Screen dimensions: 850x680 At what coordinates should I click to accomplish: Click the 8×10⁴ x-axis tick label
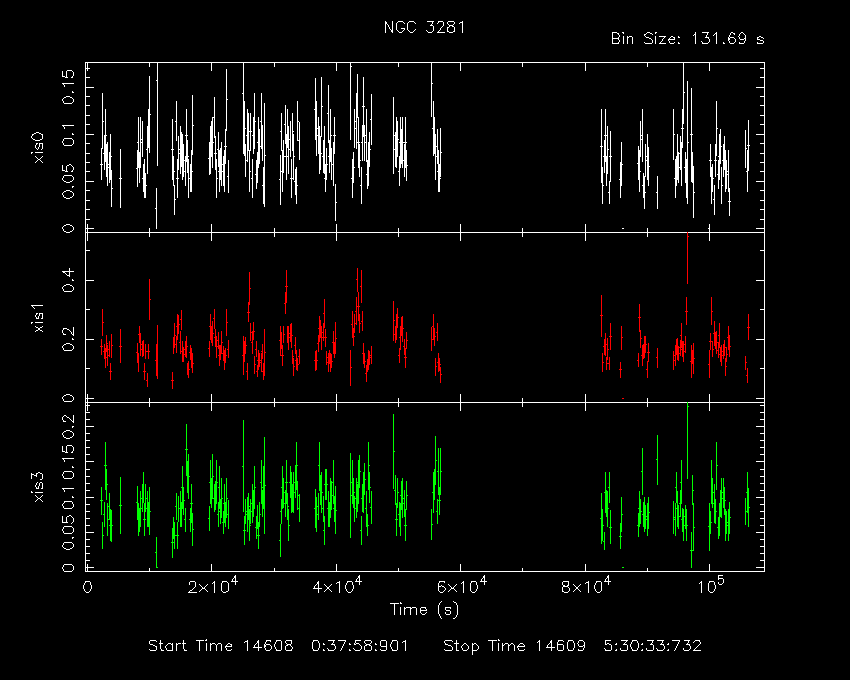click(x=587, y=586)
